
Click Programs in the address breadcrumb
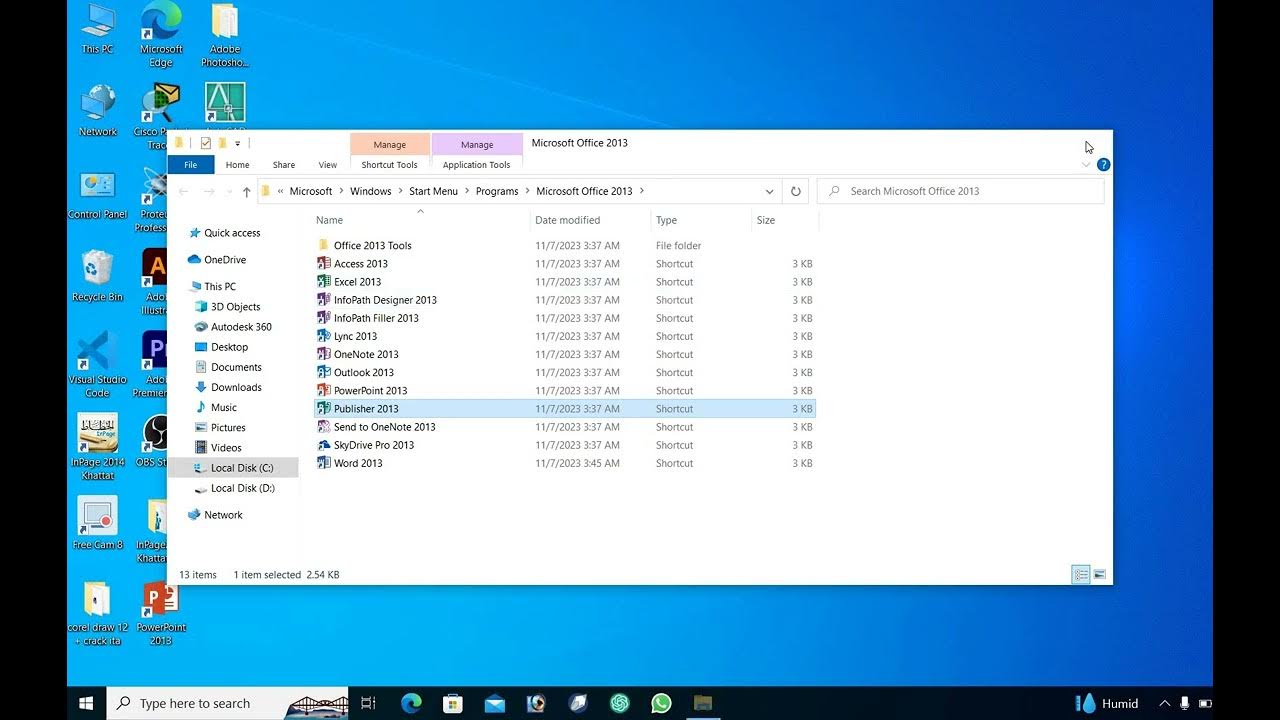[497, 191]
